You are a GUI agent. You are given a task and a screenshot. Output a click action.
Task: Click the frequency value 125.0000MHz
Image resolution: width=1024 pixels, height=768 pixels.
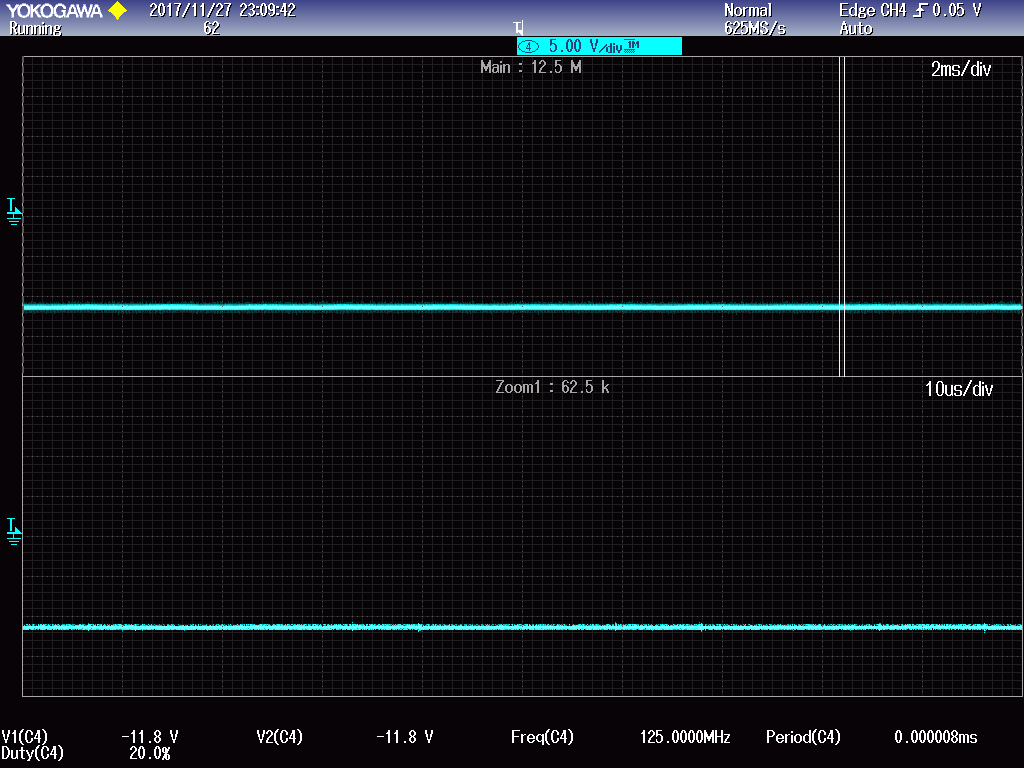click(x=684, y=737)
